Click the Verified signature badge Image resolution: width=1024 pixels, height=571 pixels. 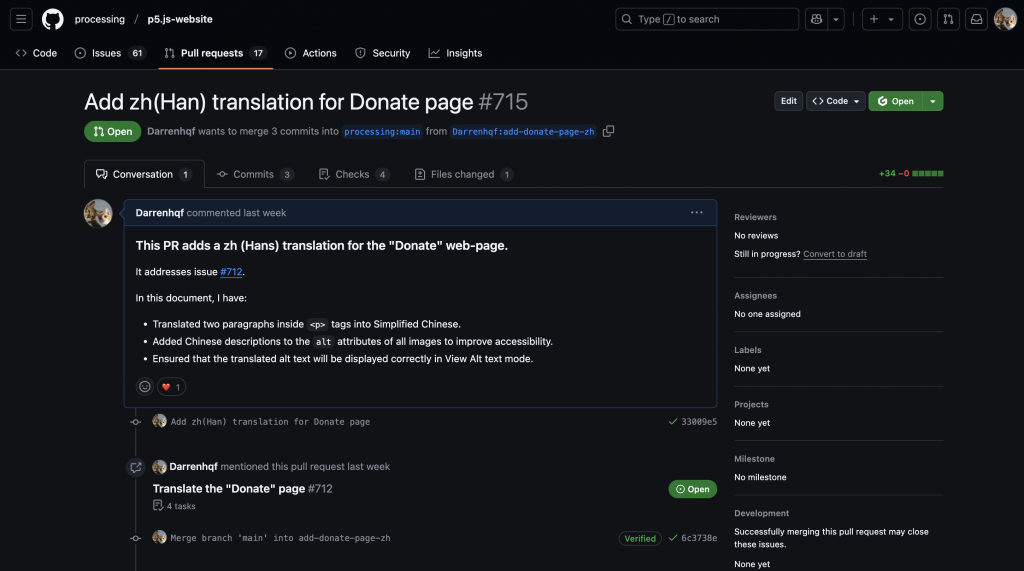click(640, 538)
